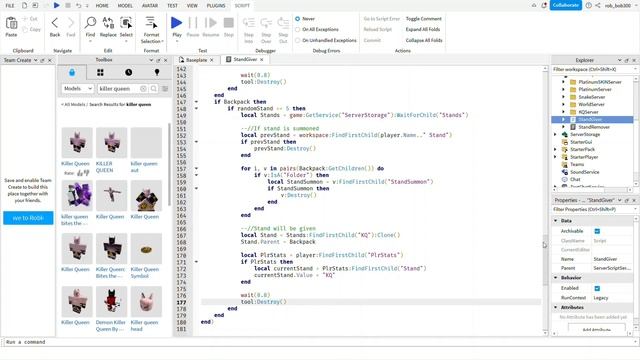
Task: Expand the ServerStorage tree node
Action: click(x=555, y=134)
